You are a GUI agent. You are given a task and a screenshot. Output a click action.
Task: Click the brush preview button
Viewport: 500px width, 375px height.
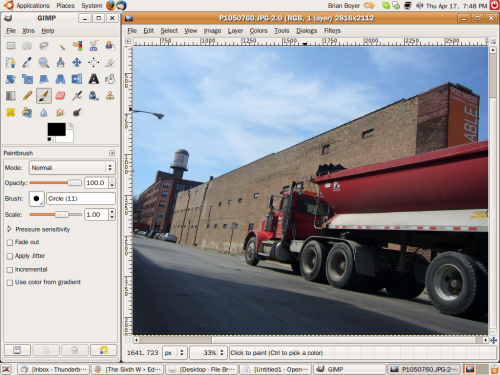pos(36,199)
